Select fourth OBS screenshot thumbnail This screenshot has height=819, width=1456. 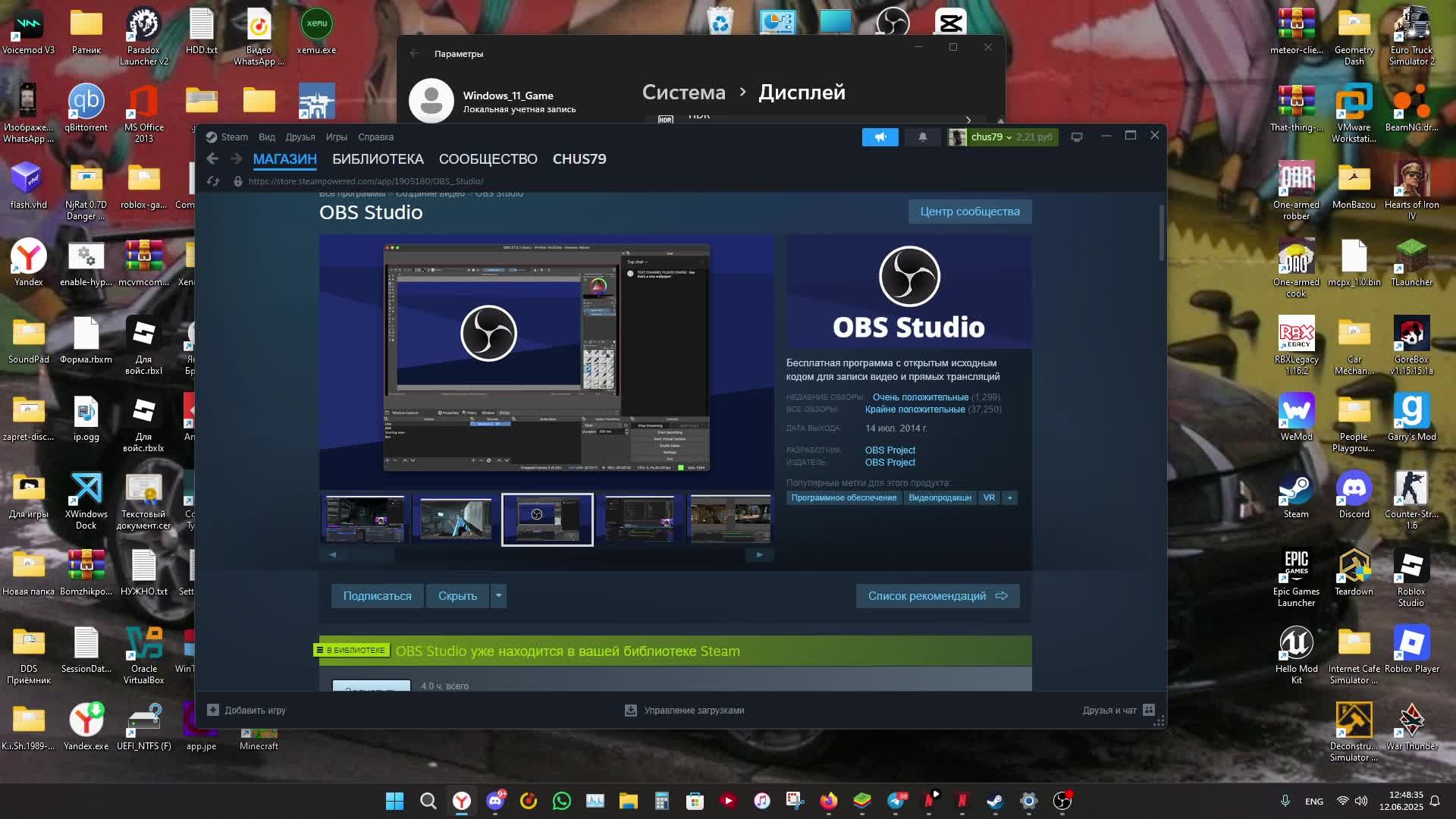pyautogui.click(x=639, y=519)
